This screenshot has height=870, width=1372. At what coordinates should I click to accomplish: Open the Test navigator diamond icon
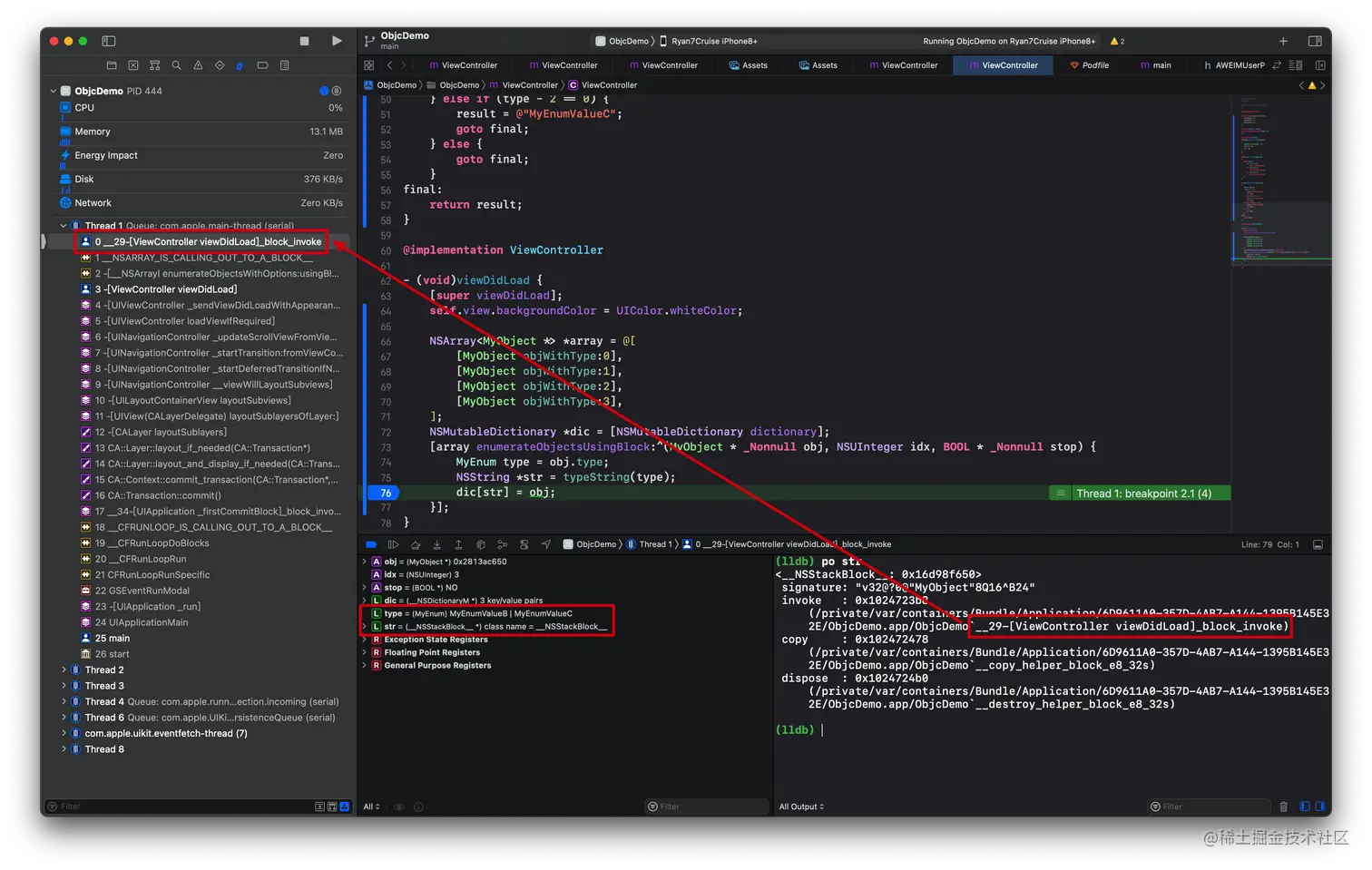[x=220, y=65]
